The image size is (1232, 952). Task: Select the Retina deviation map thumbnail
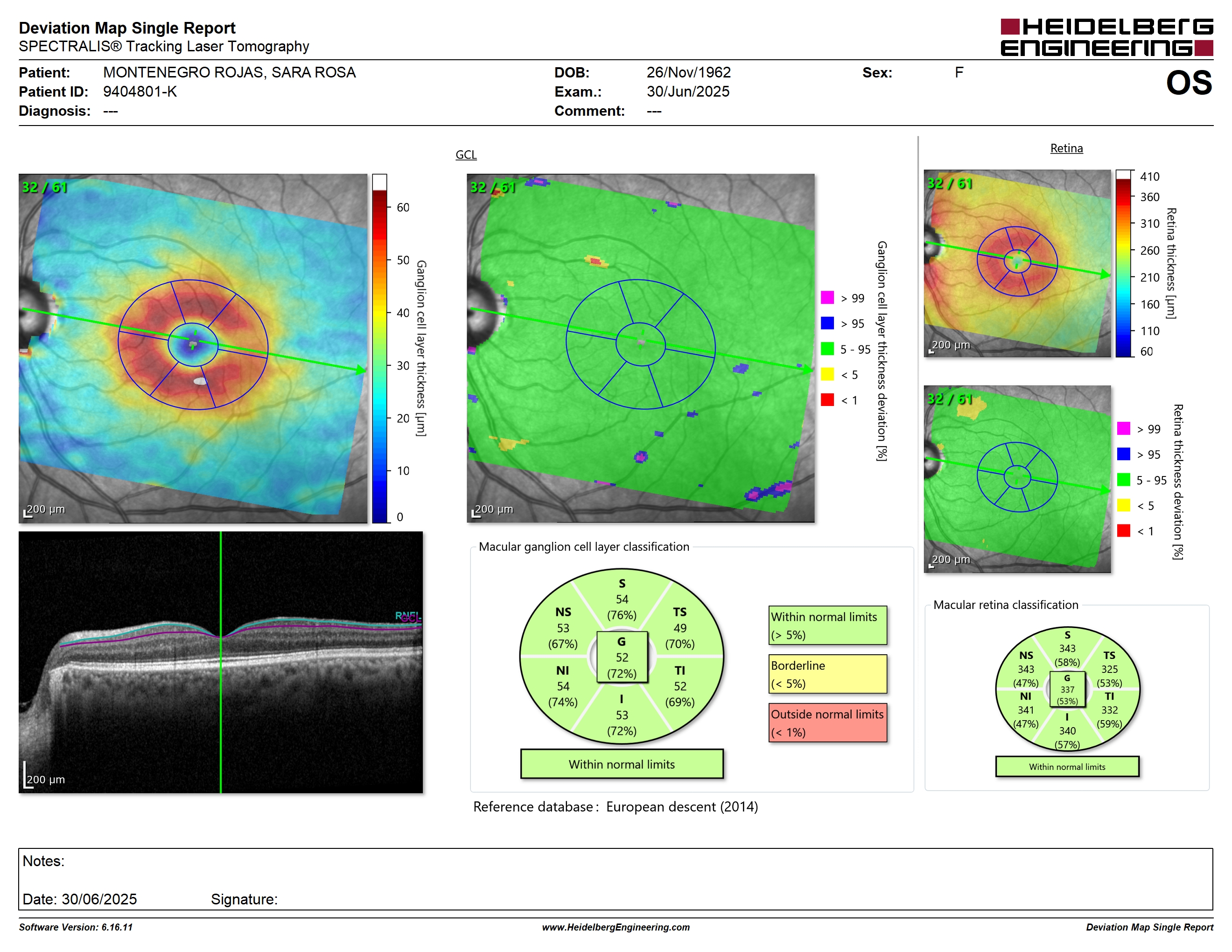click(x=1017, y=479)
